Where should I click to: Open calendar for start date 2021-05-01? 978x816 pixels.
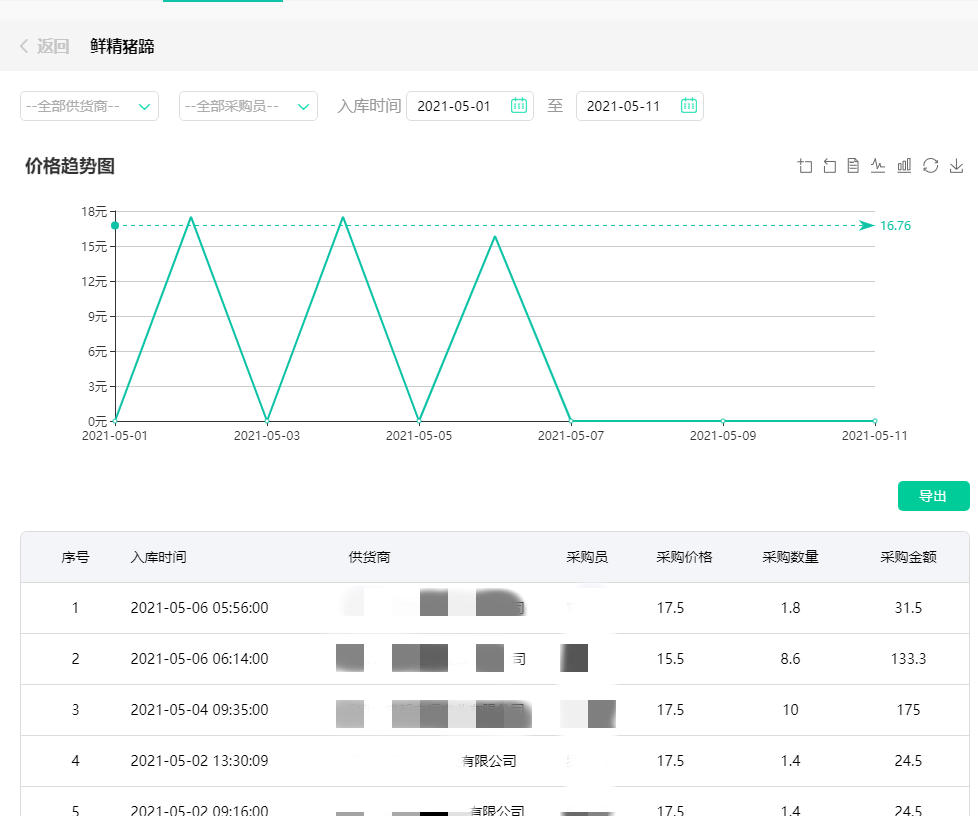(519, 106)
